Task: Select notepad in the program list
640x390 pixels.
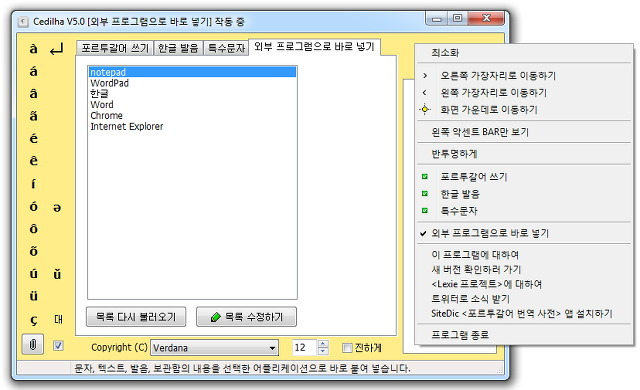Action: [192, 72]
